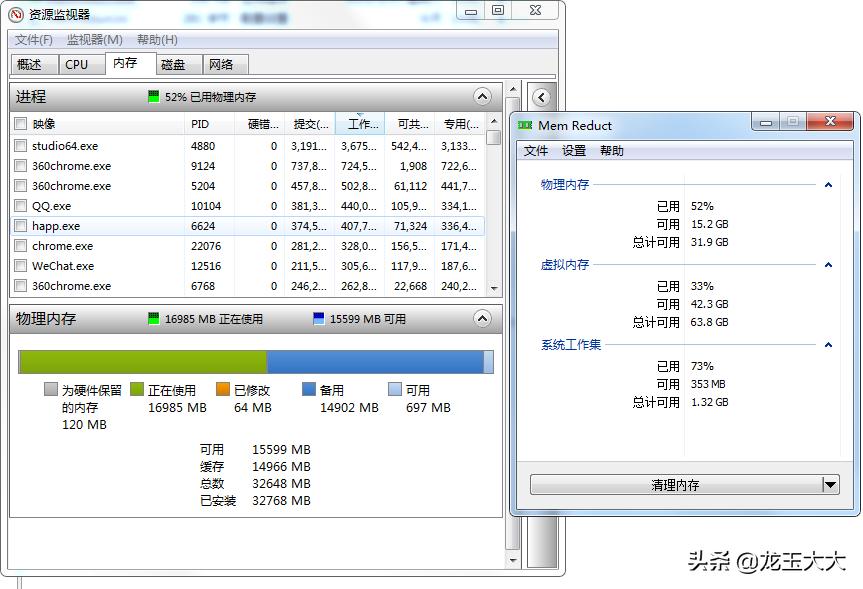Check the WeChat.exe process checkbox
The width and height of the screenshot is (863, 589).
[21, 266]
